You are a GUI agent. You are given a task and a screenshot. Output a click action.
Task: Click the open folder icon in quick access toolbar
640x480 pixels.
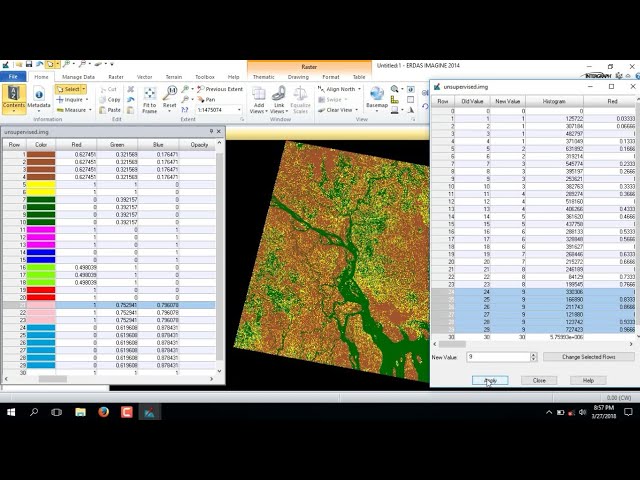pyautogui.click(x=18, y=64)
